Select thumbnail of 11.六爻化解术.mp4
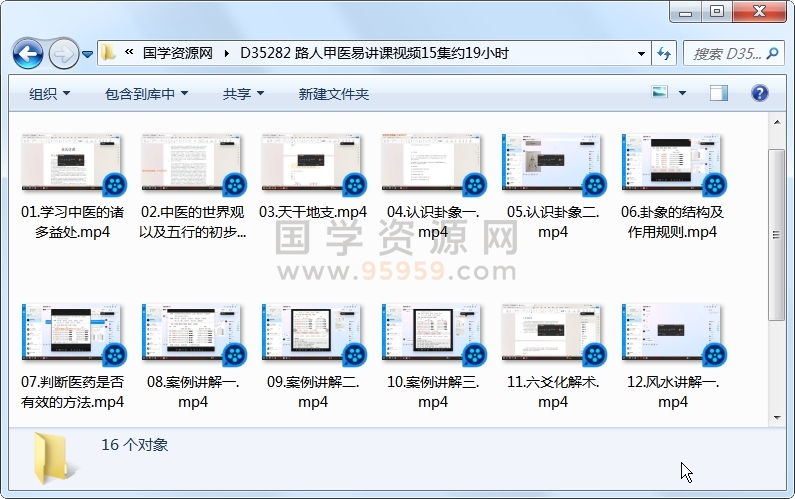 (x=552, y=332)
